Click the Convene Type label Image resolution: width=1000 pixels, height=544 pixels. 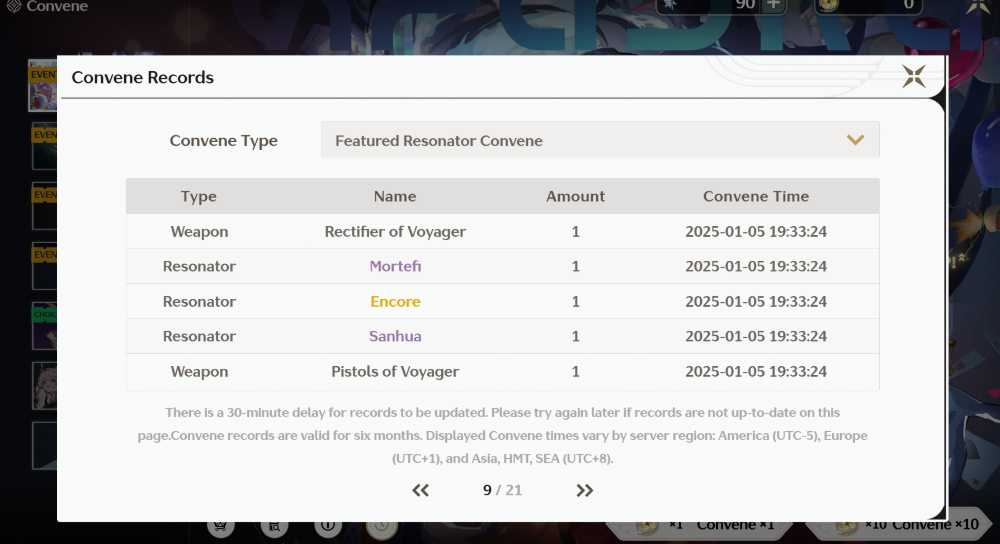click(x=223, y=140)
